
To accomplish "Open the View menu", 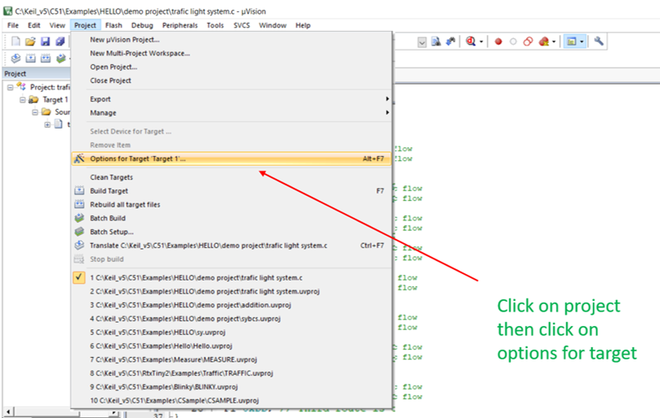I will click(57, 25).
